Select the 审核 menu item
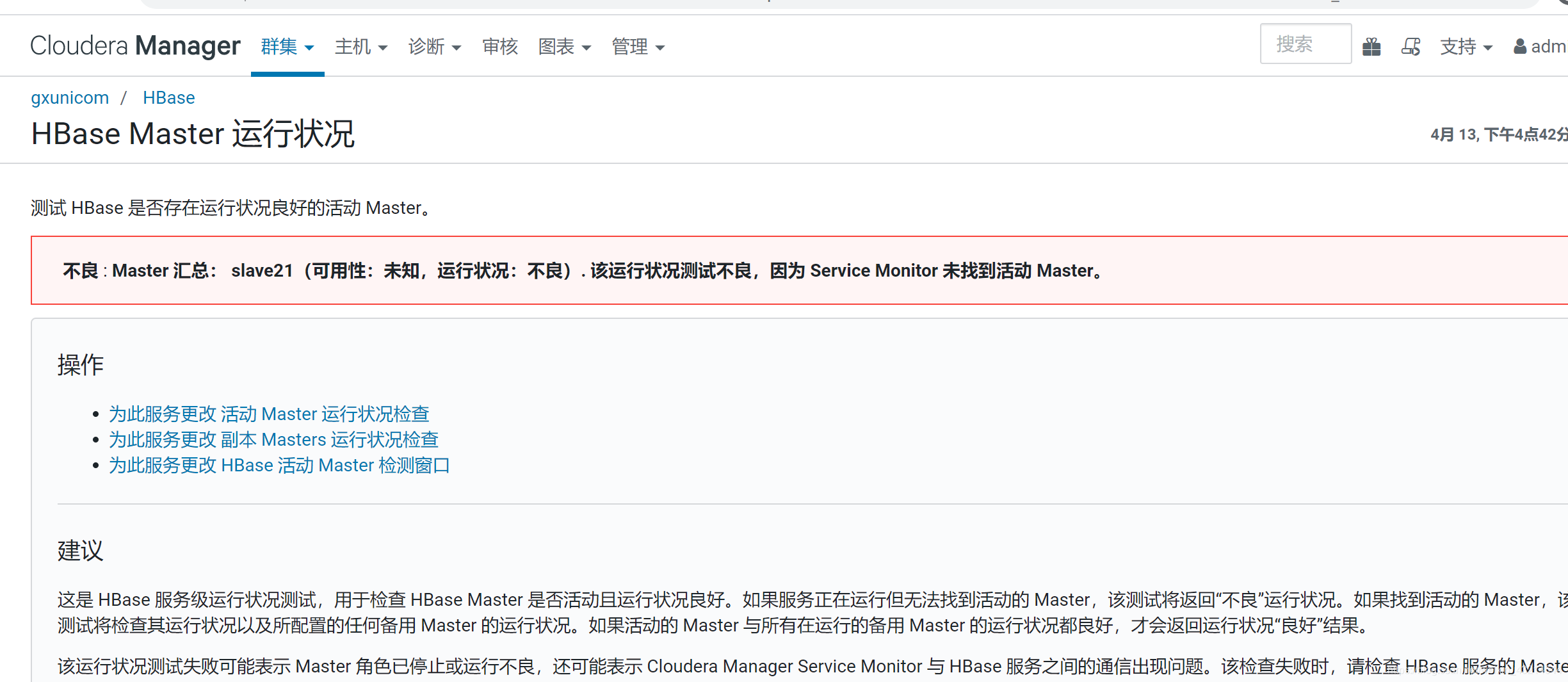 [x=499, y=46]
